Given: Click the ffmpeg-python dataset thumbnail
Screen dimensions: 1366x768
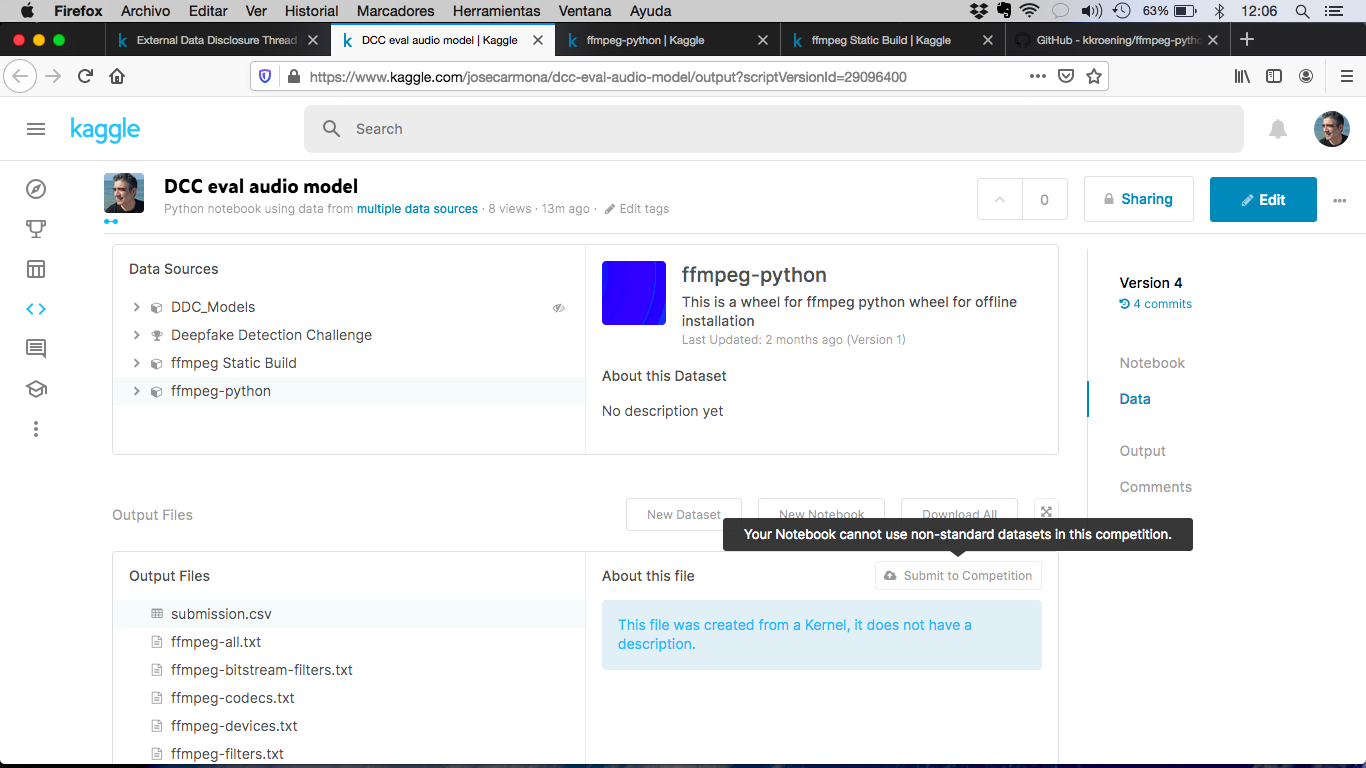Looking at the screenshot, I should [634, 293].
